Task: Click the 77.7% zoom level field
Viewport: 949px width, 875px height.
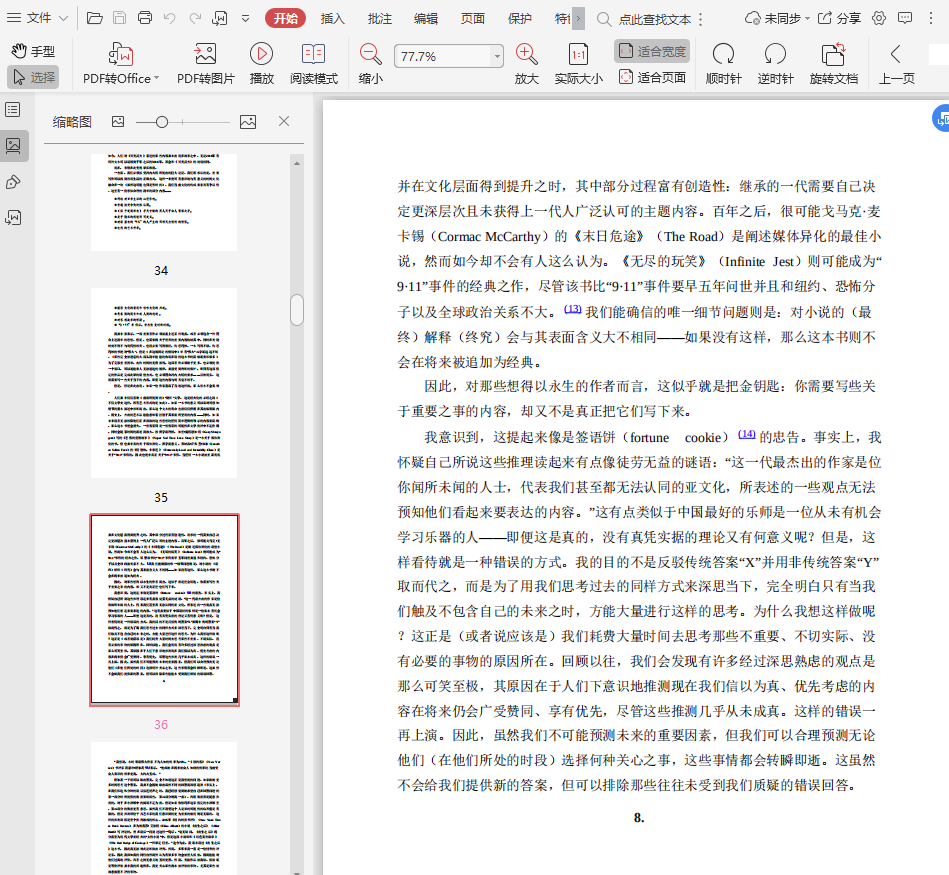Action: [442, 56]
